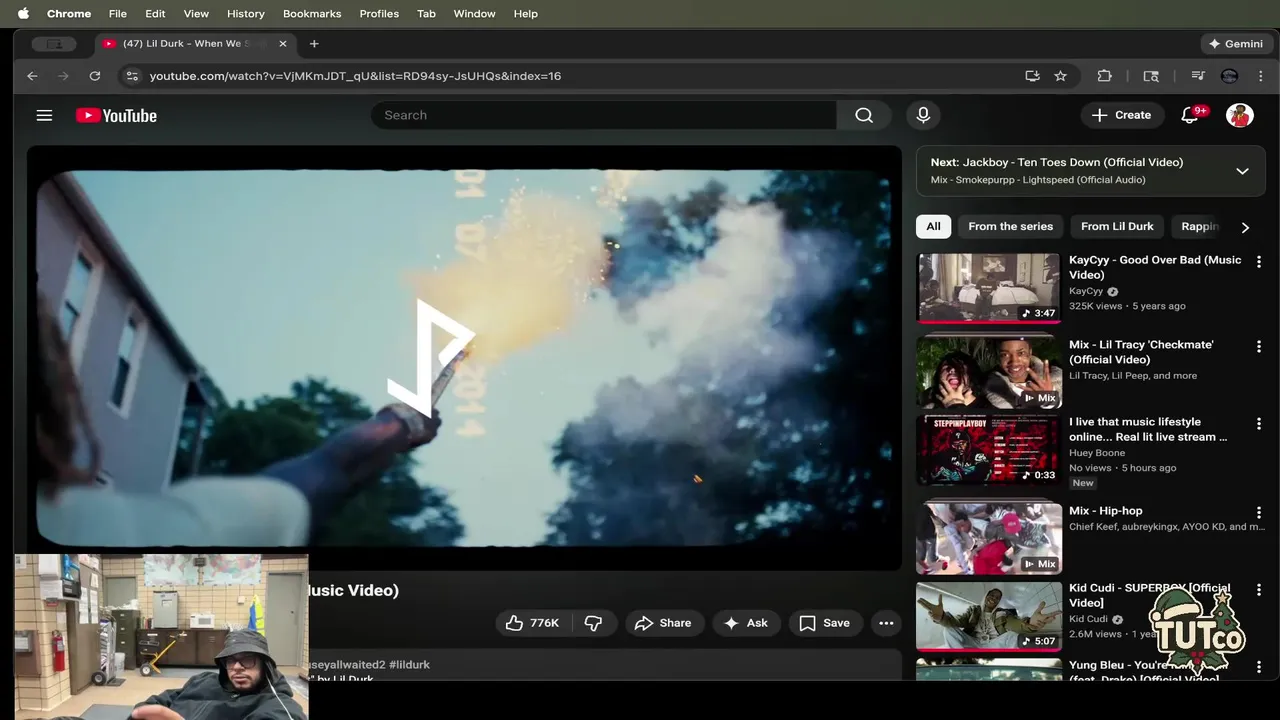Click the Share button
Image resolution: width=1280 pixels, height=720 pixels.
663,623
